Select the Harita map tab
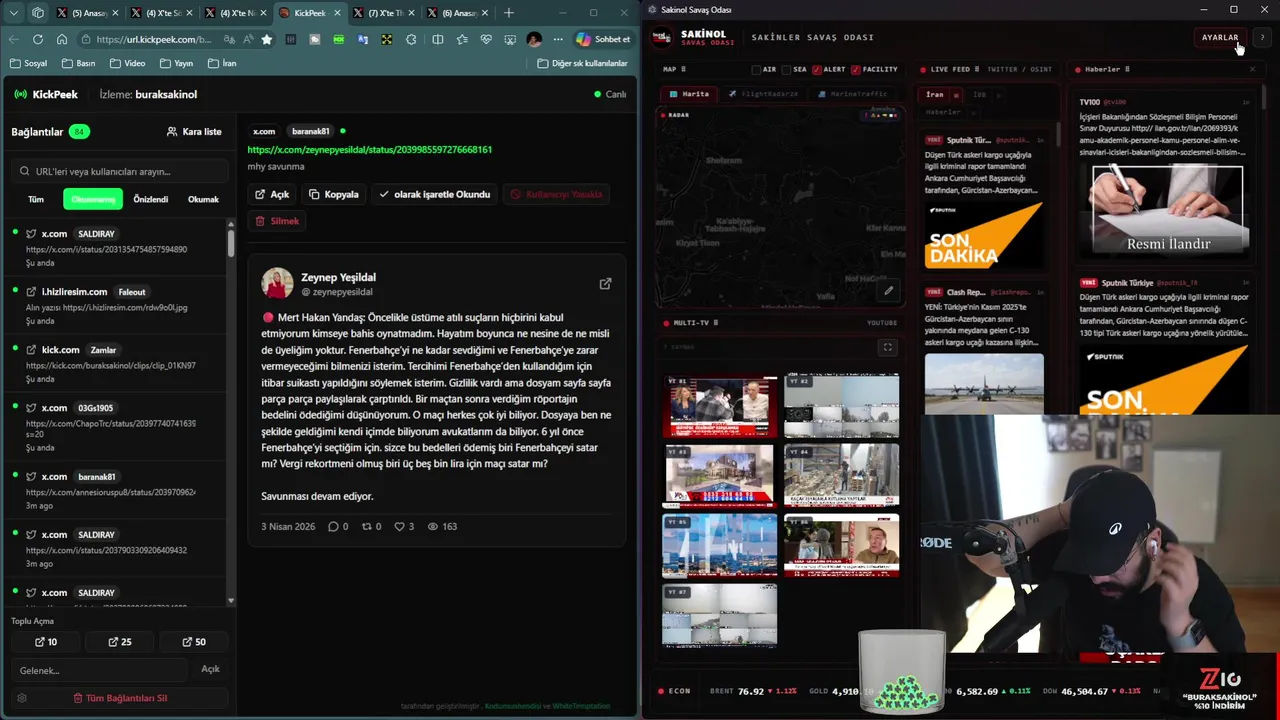The height and width of the screenshot is (720, 1280). point(689,94)
